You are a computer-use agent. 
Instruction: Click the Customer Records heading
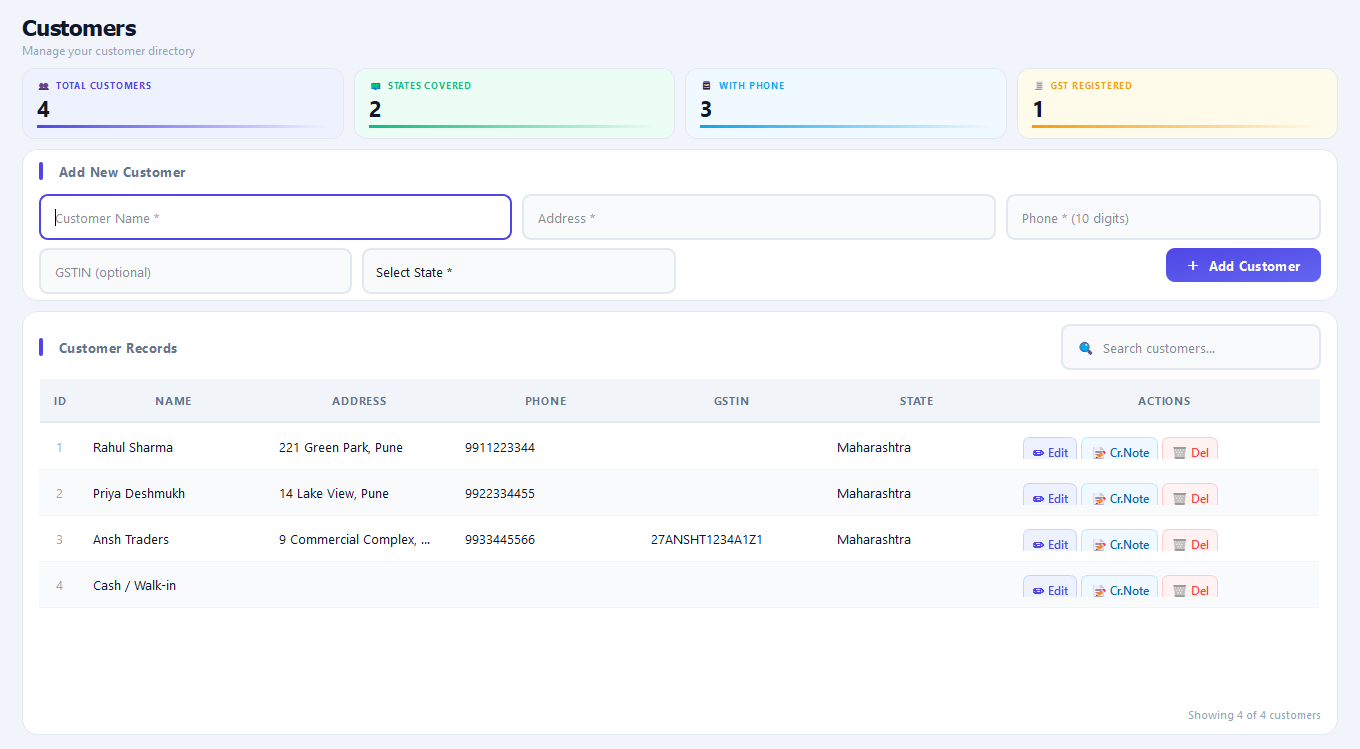(x=118, y=348)
